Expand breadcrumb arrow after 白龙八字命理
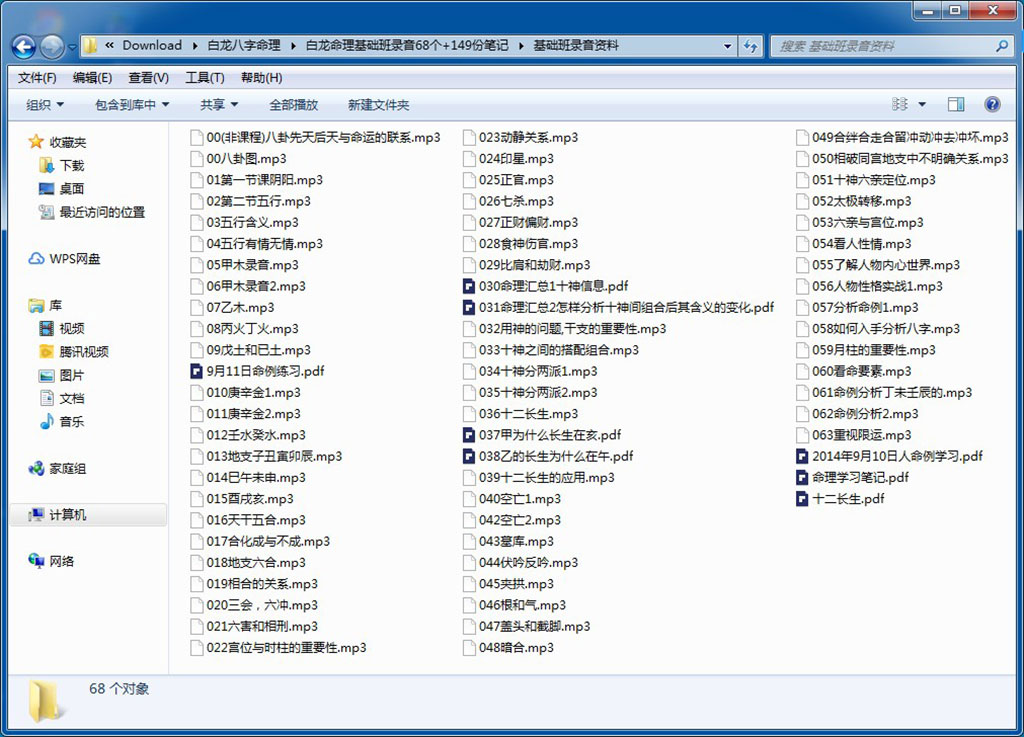The image size is (1024, 737). (x=293, y=46)
